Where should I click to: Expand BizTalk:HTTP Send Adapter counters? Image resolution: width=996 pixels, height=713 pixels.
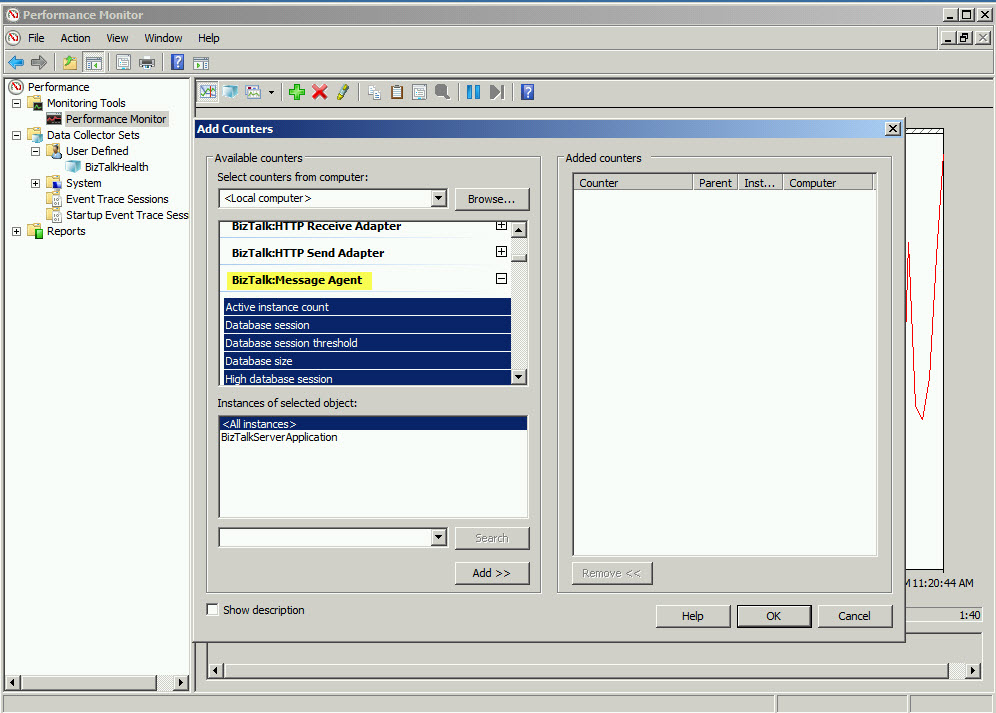click(x=501, y=252)
